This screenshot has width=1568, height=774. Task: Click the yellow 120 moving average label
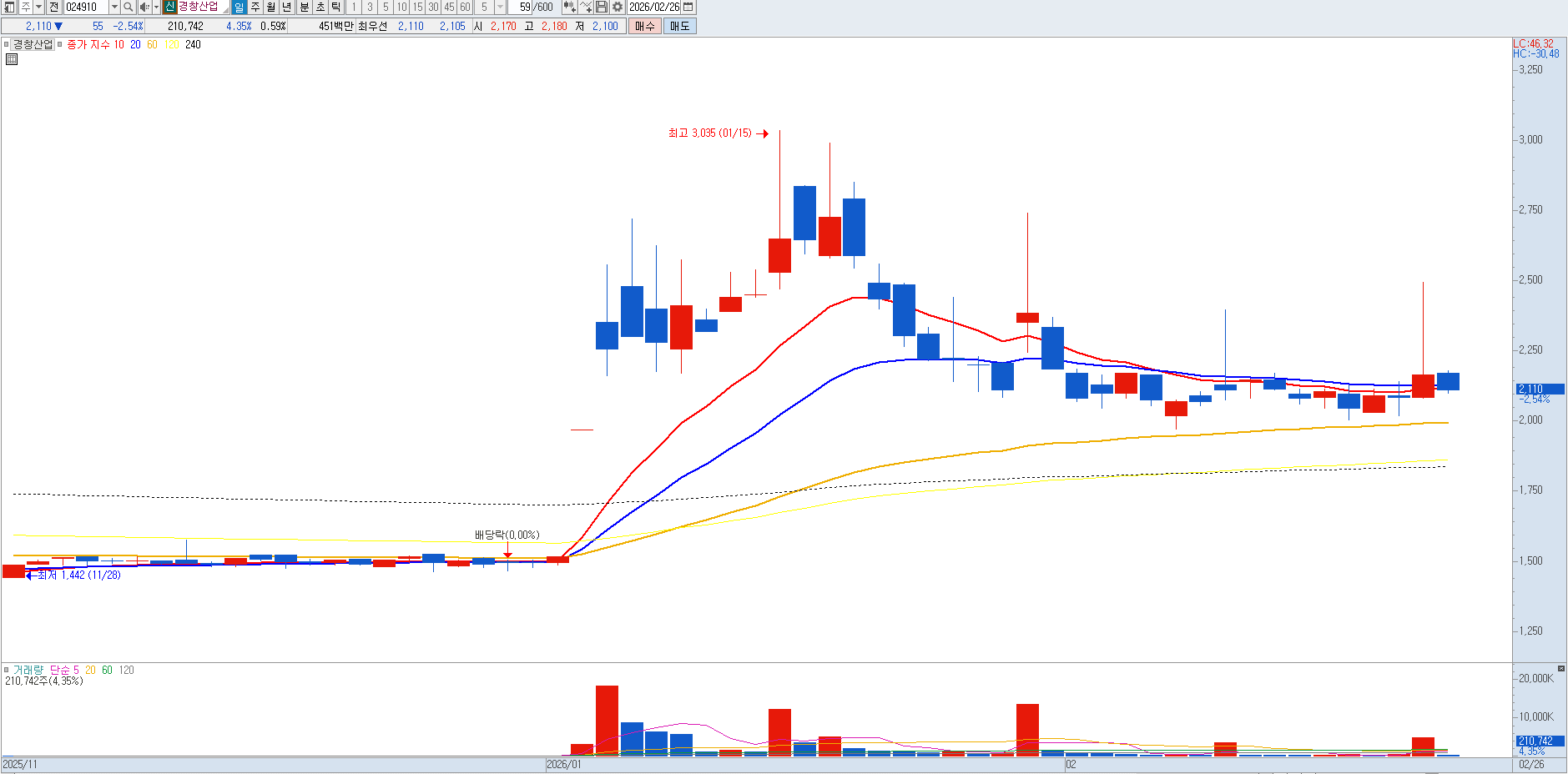(x=172, y=45)
